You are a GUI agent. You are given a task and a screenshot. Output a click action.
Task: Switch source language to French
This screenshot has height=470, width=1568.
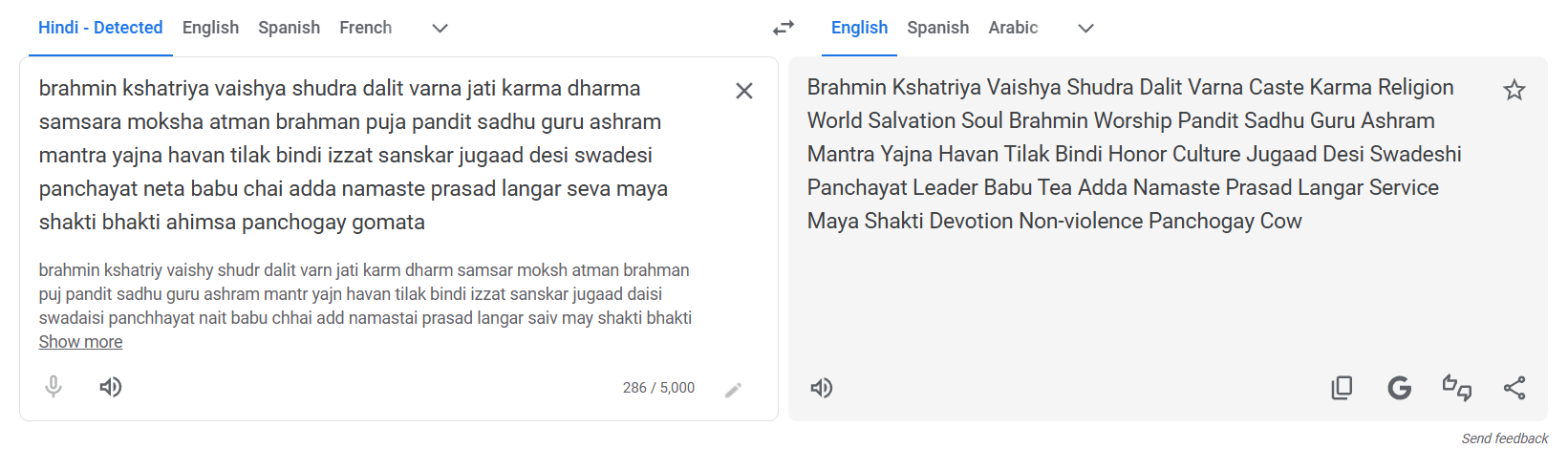tap(365, 28)
